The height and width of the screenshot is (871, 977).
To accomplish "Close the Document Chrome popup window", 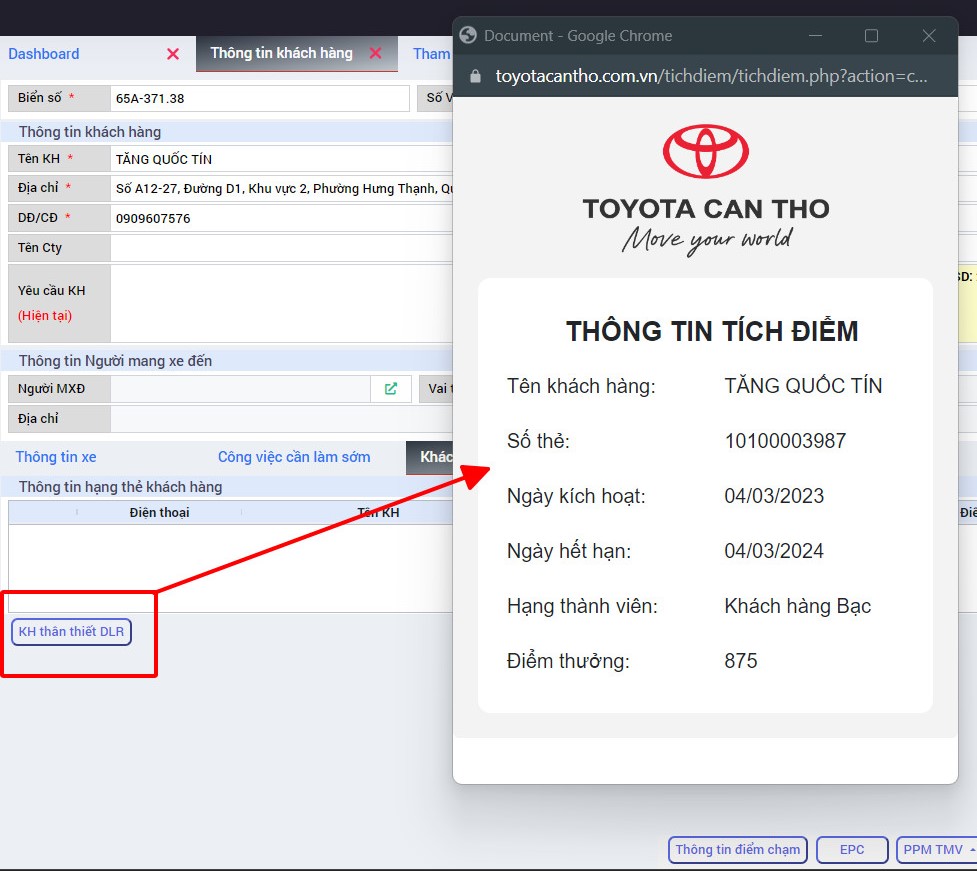I will point(928,36).
